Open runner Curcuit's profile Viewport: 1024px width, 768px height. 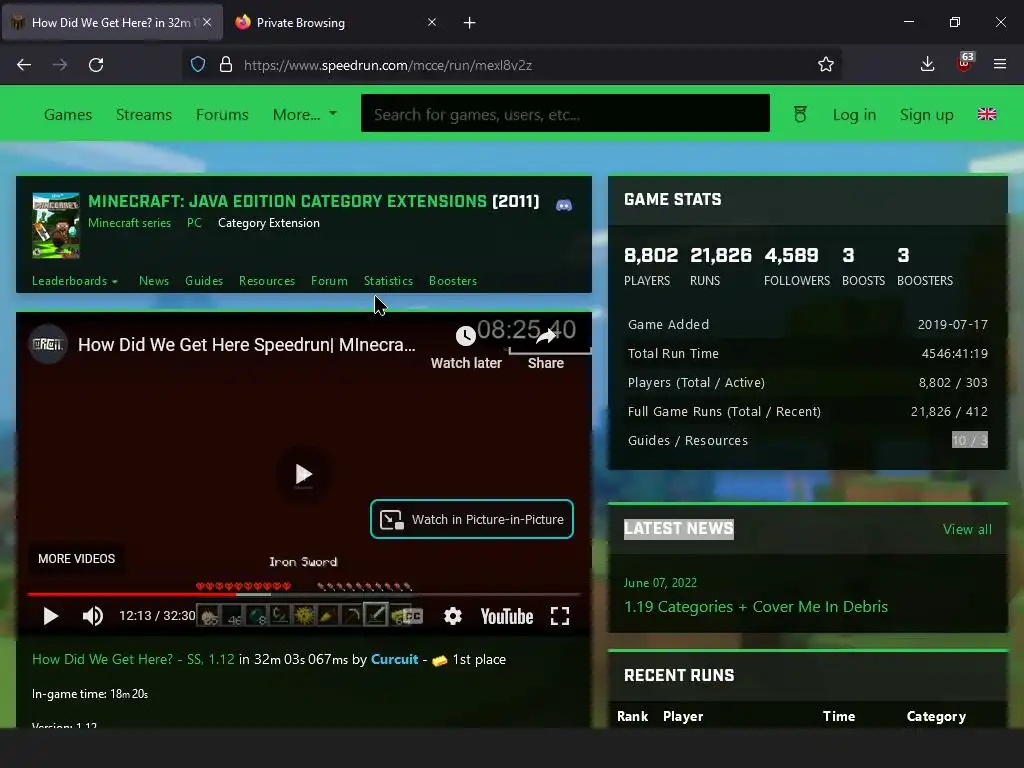394,660
